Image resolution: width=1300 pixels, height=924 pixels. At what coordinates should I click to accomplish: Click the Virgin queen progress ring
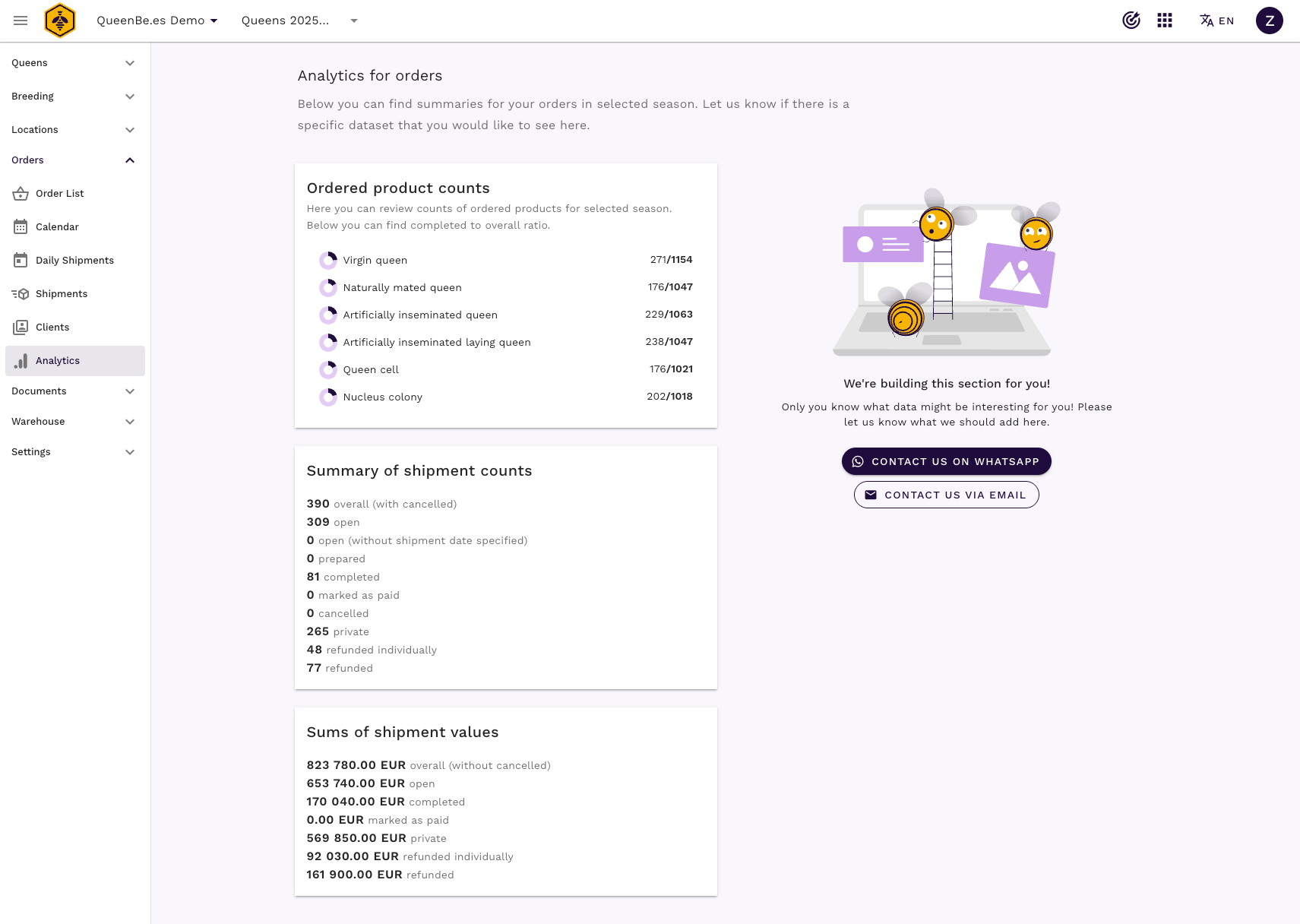click(328, 261)
